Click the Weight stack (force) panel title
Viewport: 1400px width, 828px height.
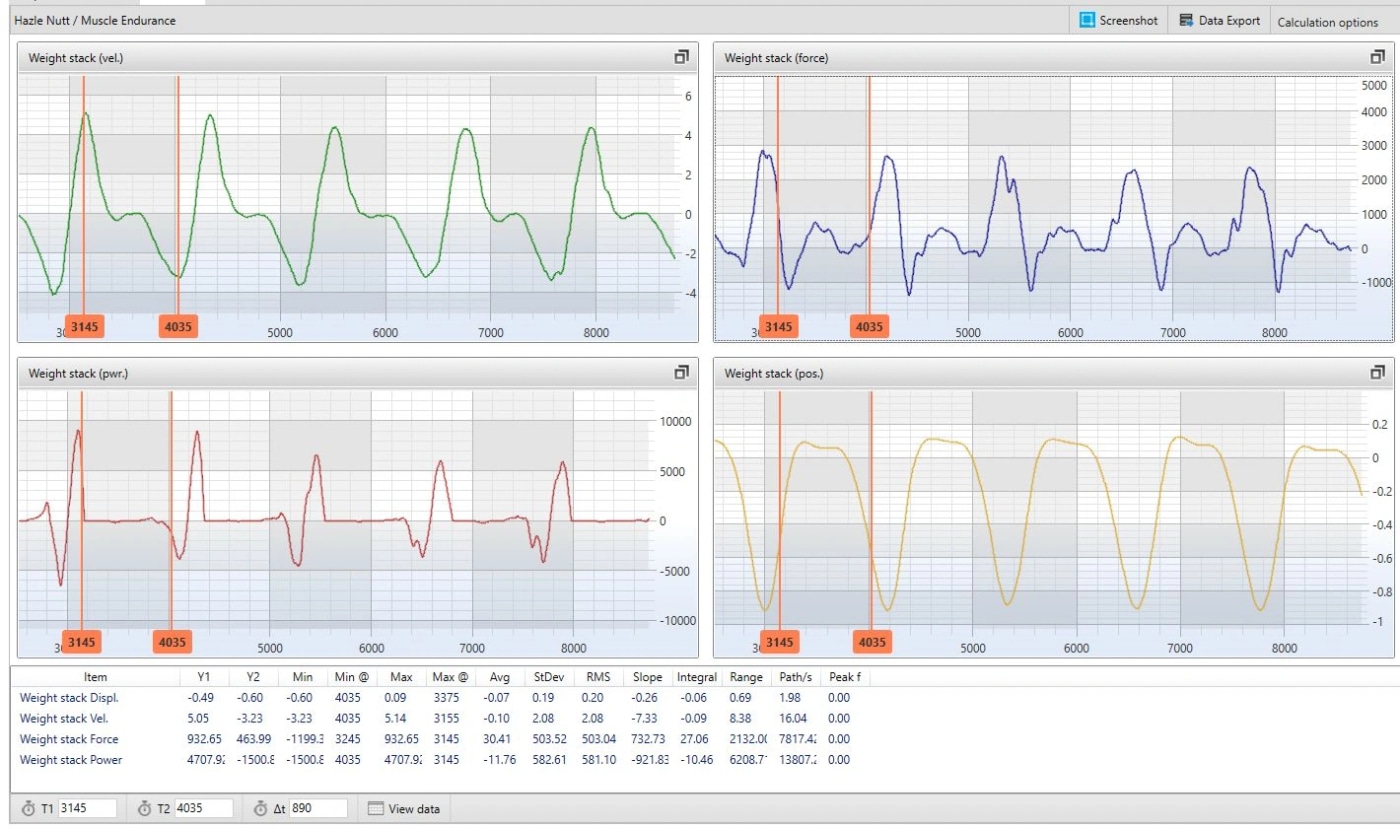pos(776,58)
